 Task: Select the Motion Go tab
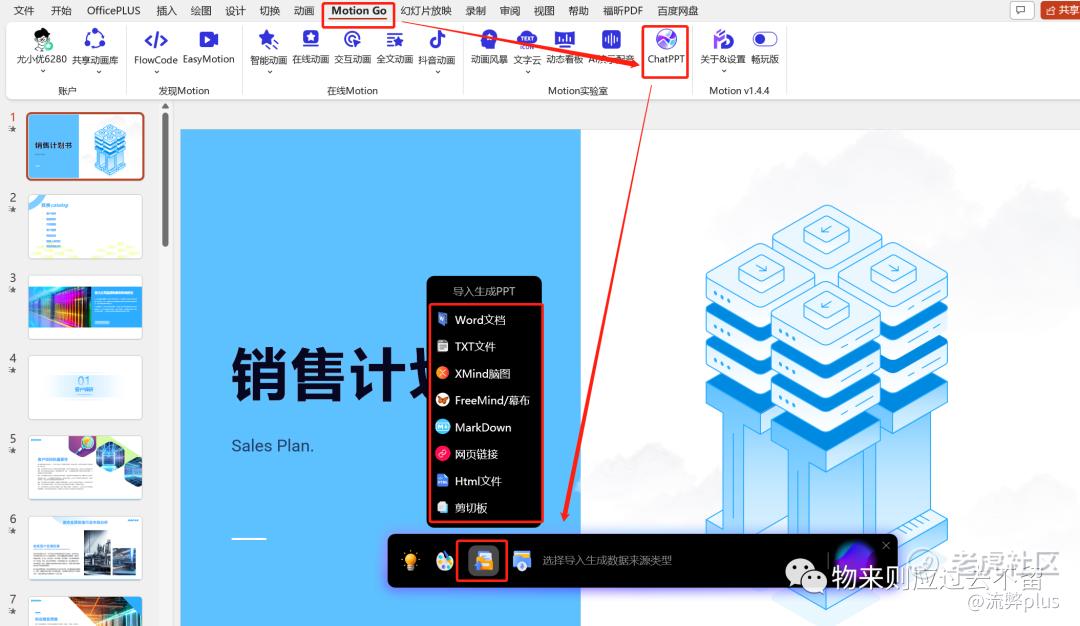[359, 10]
